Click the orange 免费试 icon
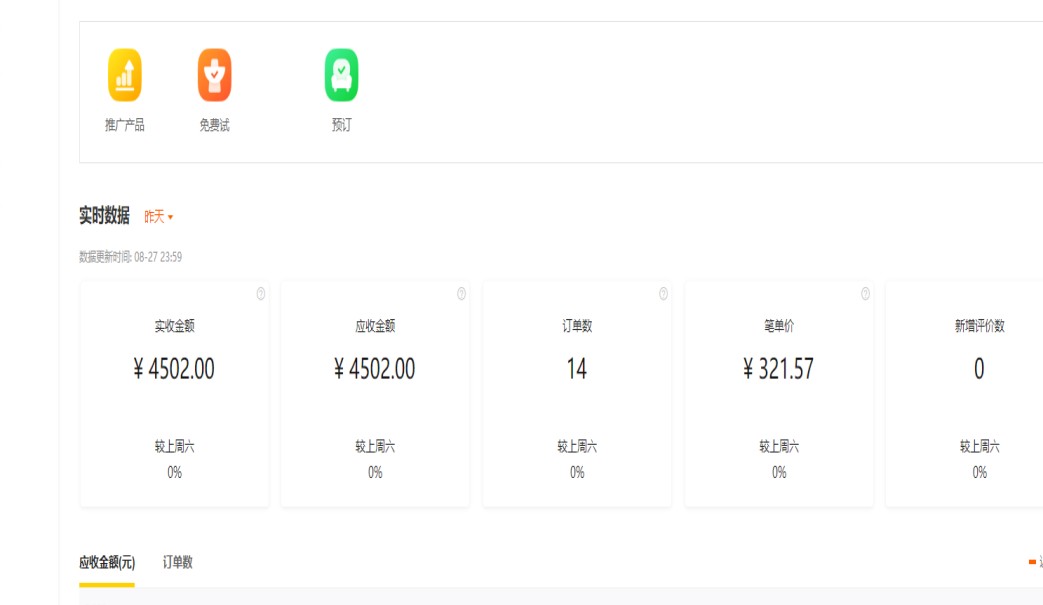 point(214,76)
